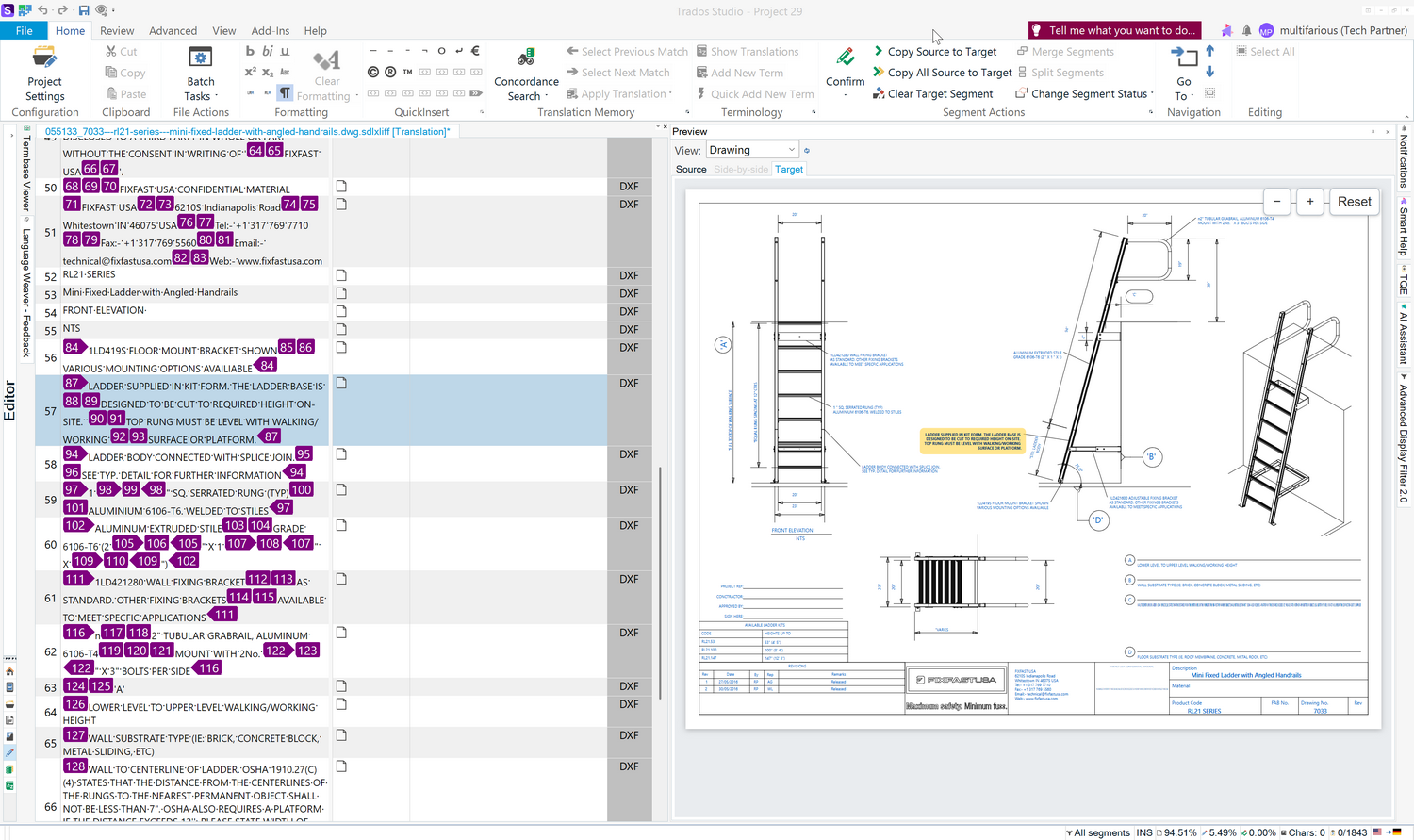
Task: Toggle bold formatting
Action: pyautogui.click(x=250, y=51)
